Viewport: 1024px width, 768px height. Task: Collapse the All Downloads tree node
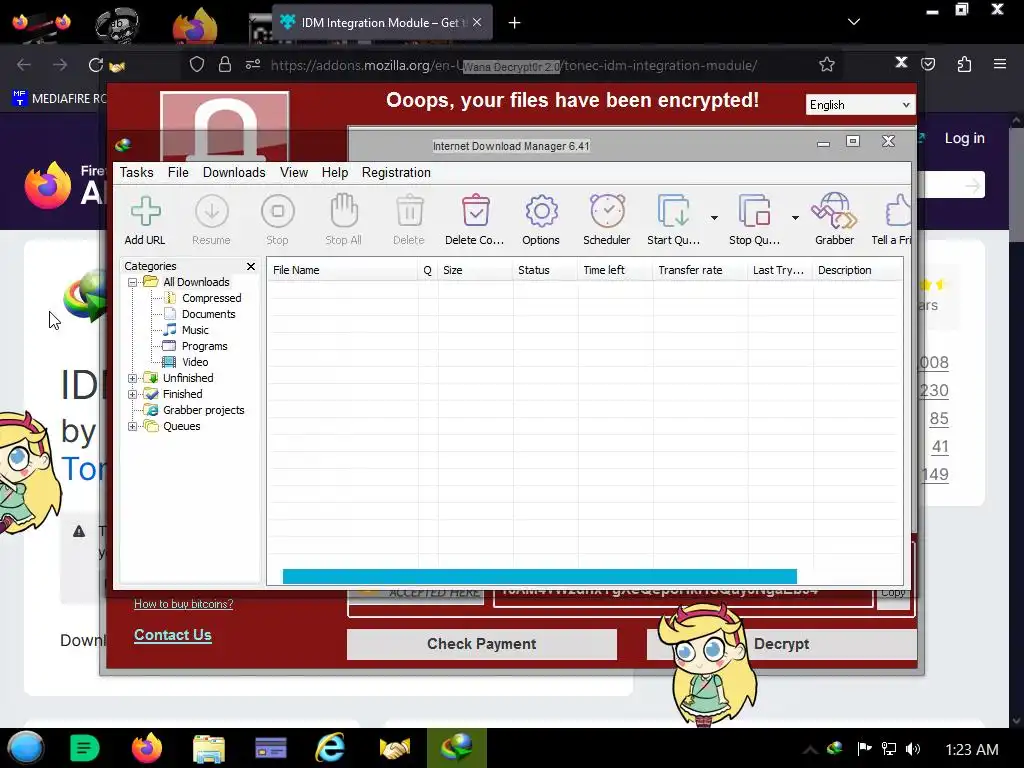point(133,282)
